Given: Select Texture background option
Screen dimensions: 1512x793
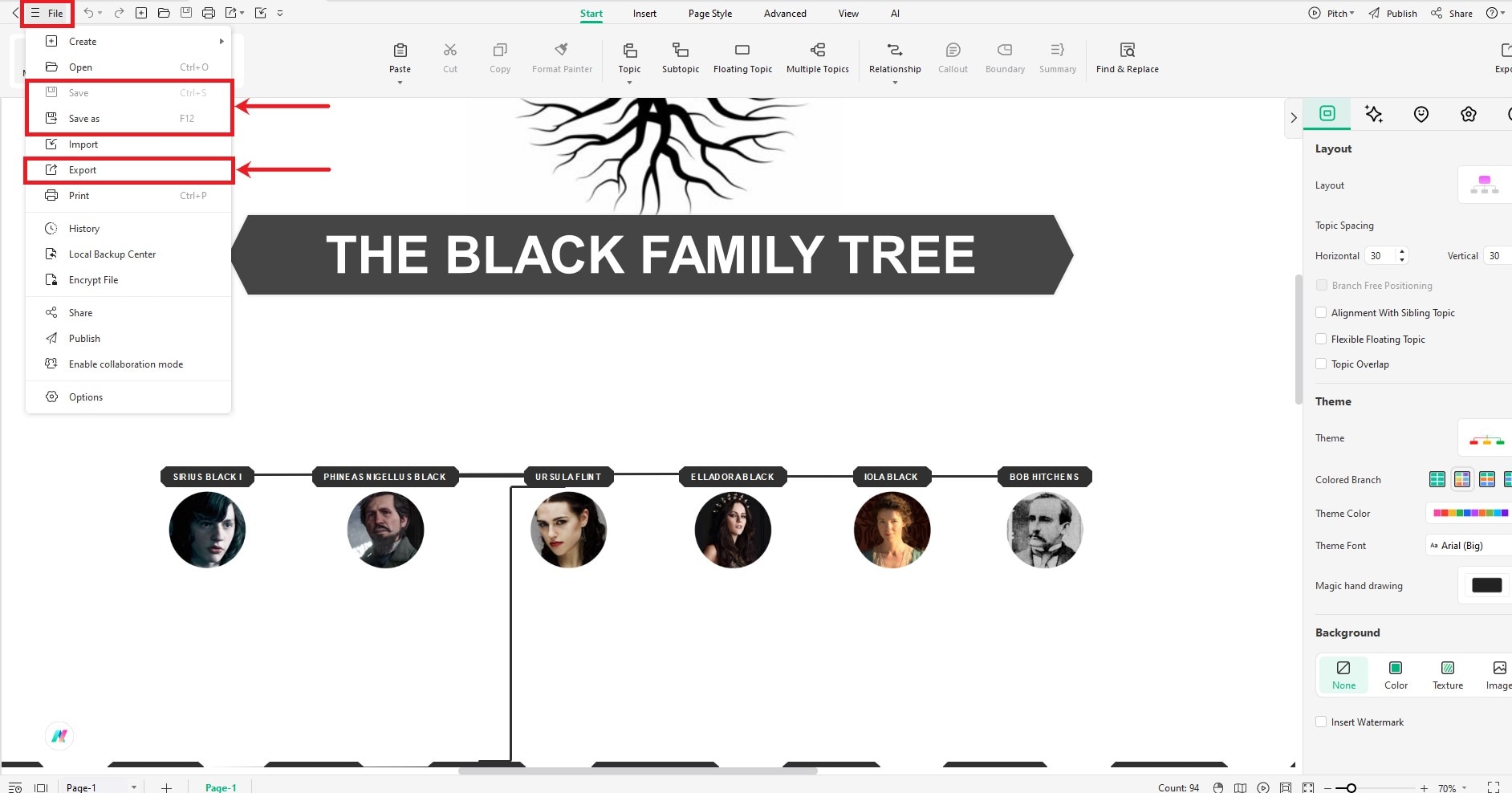Looking at the screenshot, I should click(x=1448, y=675).
